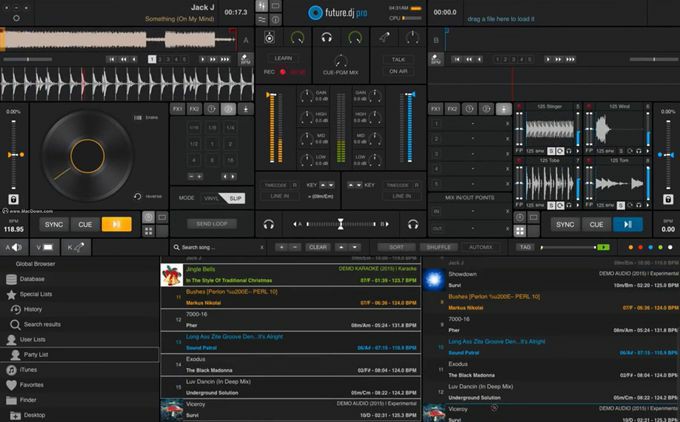Select VINYL mode on deck A
This screenshot has width=680, height=422.
(x=211, y=198)
